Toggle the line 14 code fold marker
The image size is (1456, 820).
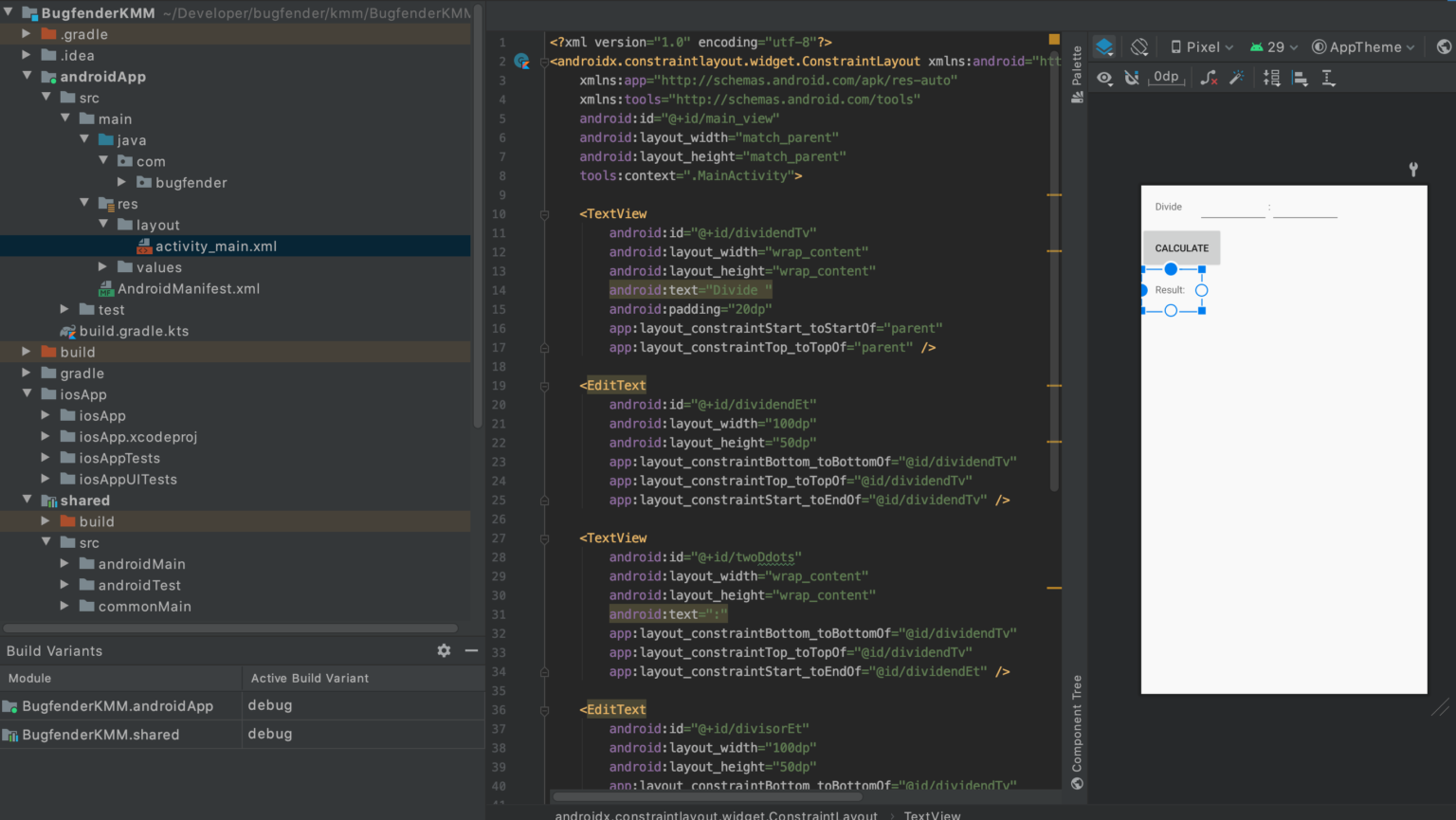544,290
